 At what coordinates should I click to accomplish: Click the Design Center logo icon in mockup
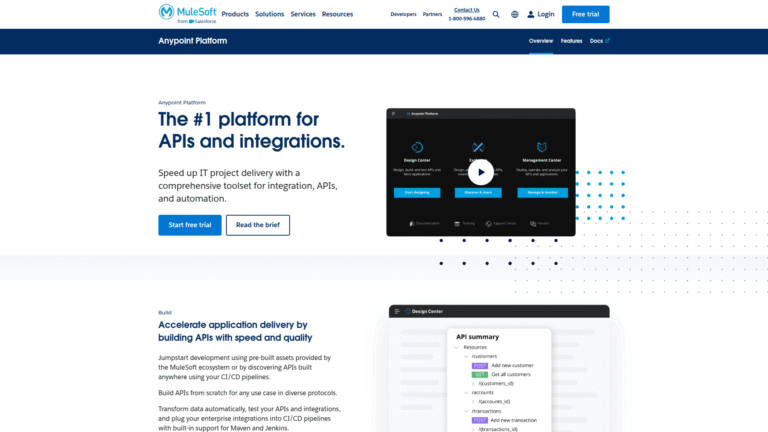(x=408, y=311)
